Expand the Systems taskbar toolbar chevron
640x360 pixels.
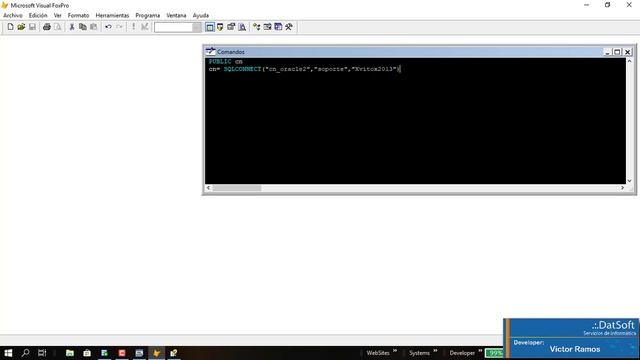tap(435, 351)
